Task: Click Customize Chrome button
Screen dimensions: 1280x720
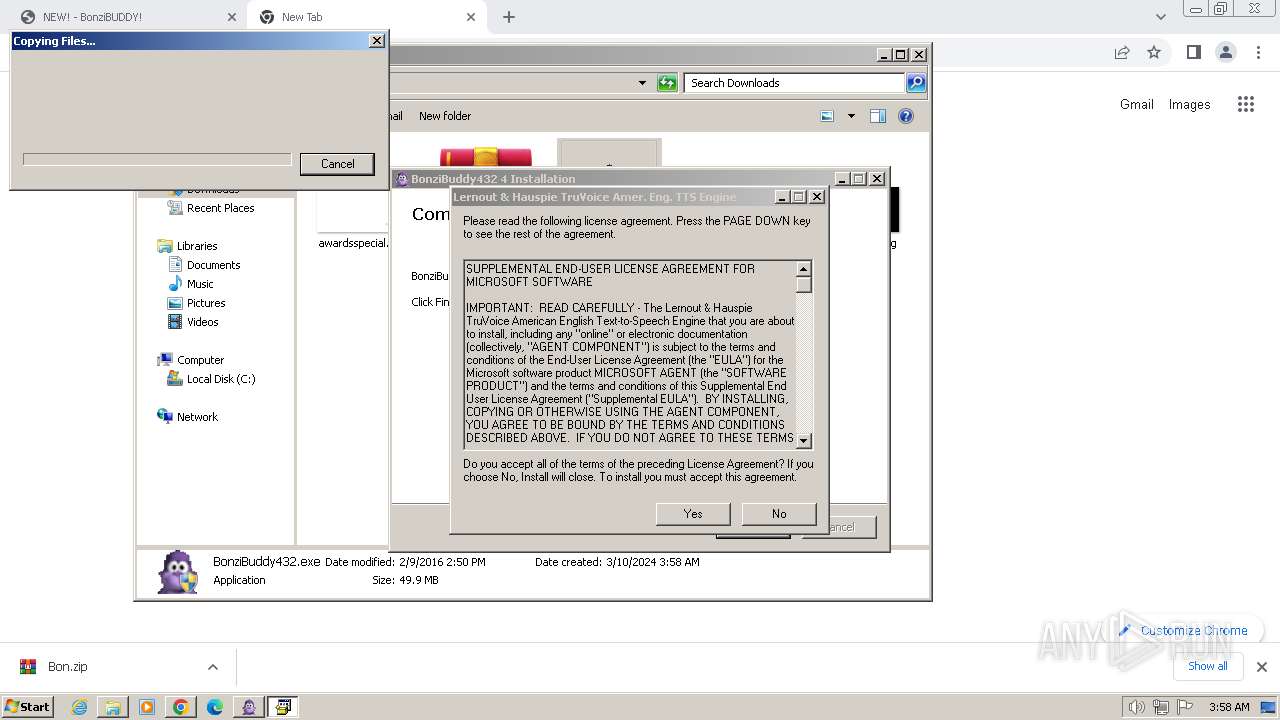Action: pos(1183,630)
